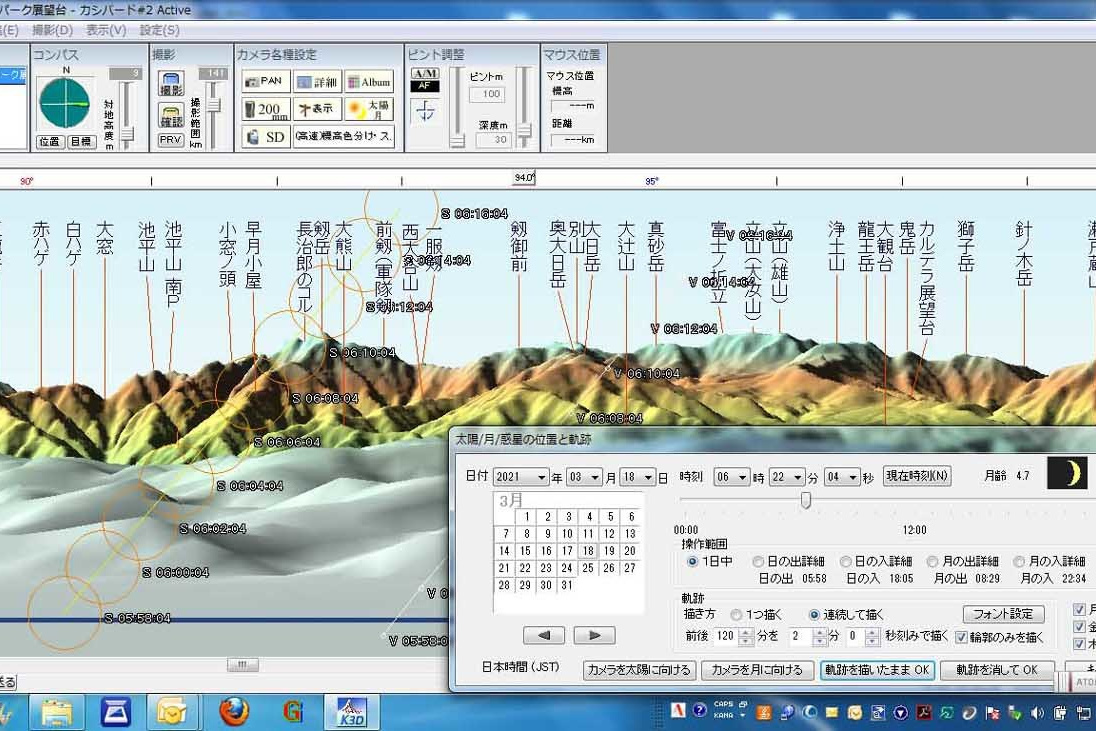Screen dimensions: 1096x731
Task: Click the orange G taskbar icon
Action: 293,712
